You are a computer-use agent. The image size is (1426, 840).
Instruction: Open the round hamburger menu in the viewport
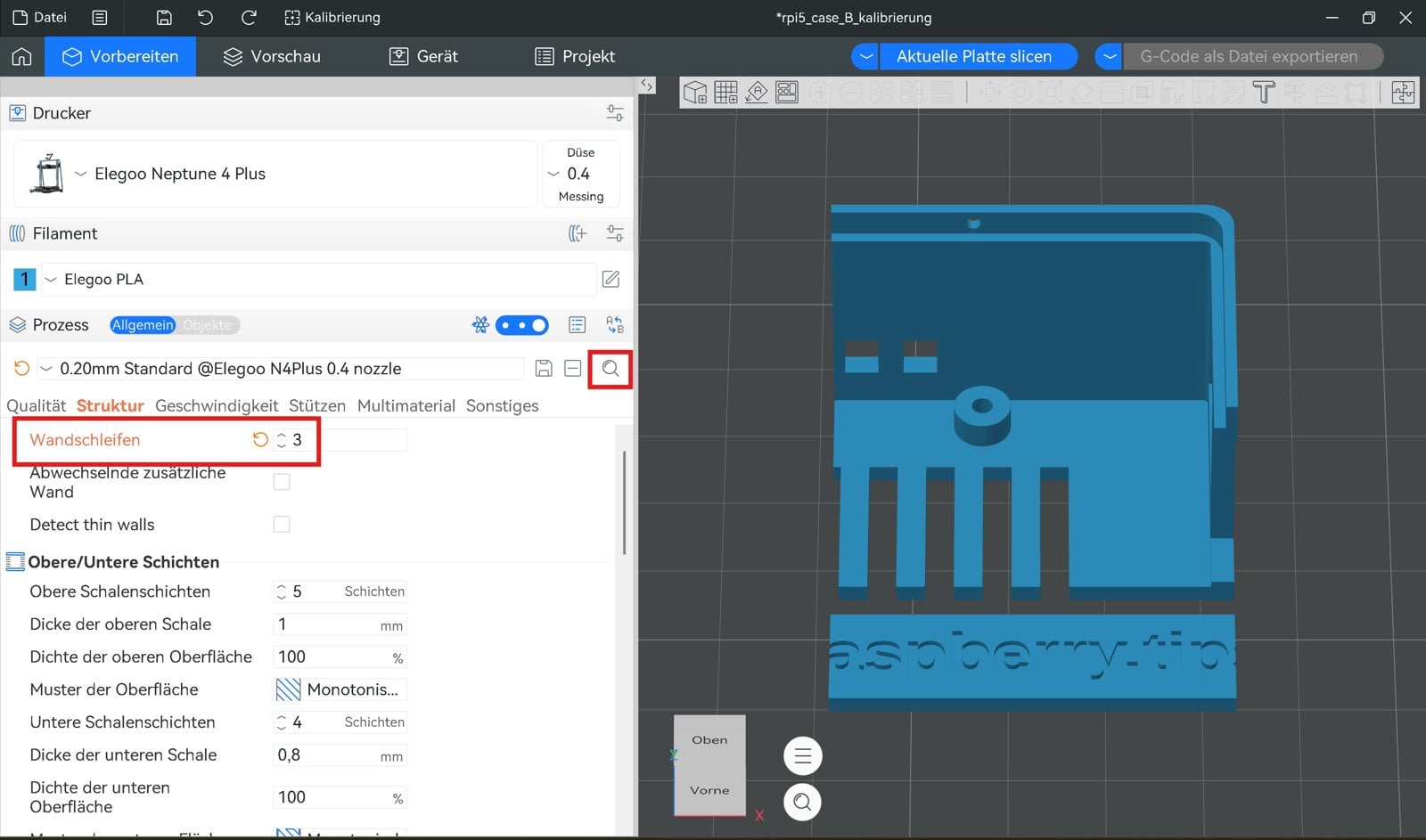[x=802, y=756]
